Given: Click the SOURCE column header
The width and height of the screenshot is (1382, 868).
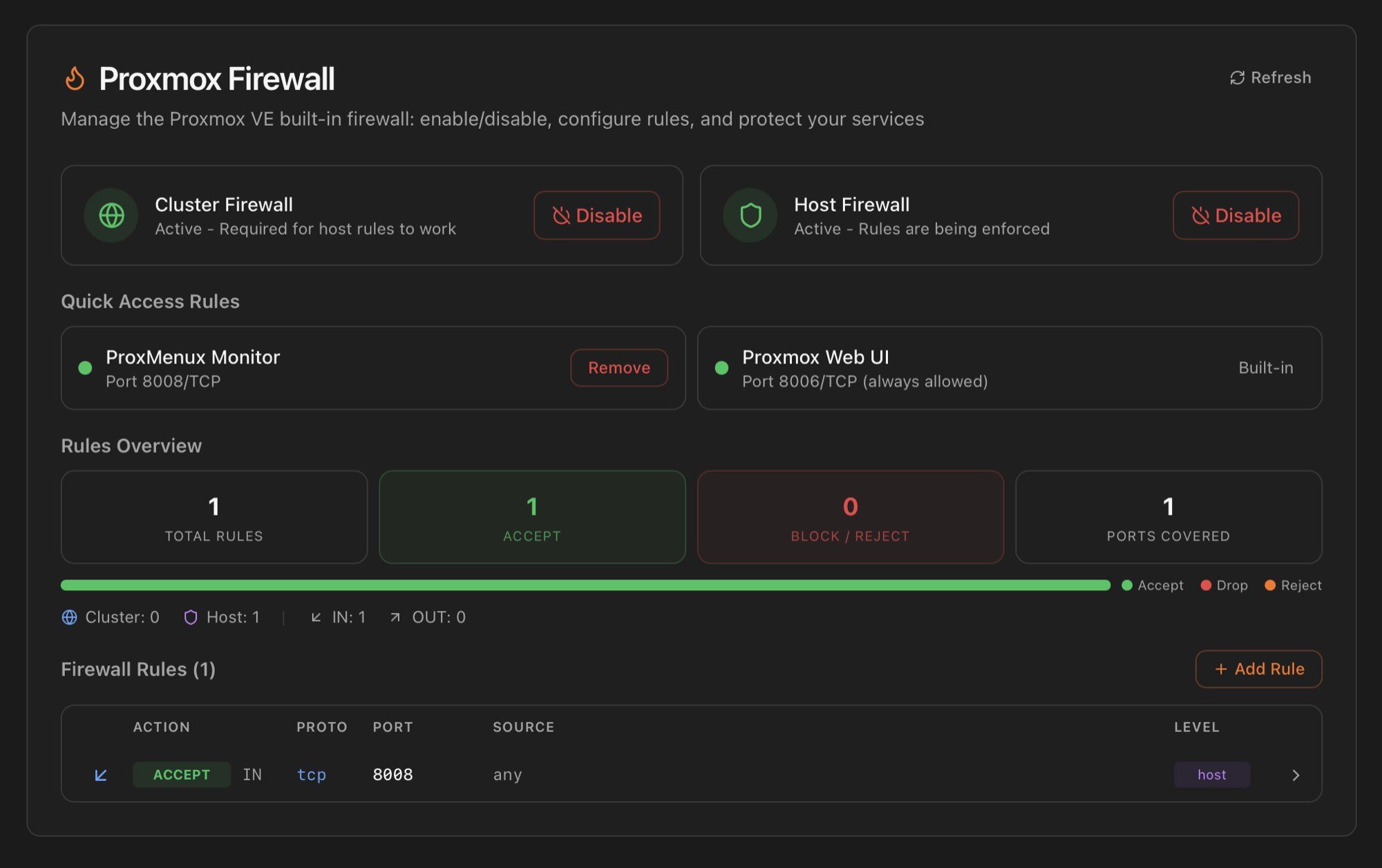Looking at the screenshot, I should click(524, 727).
